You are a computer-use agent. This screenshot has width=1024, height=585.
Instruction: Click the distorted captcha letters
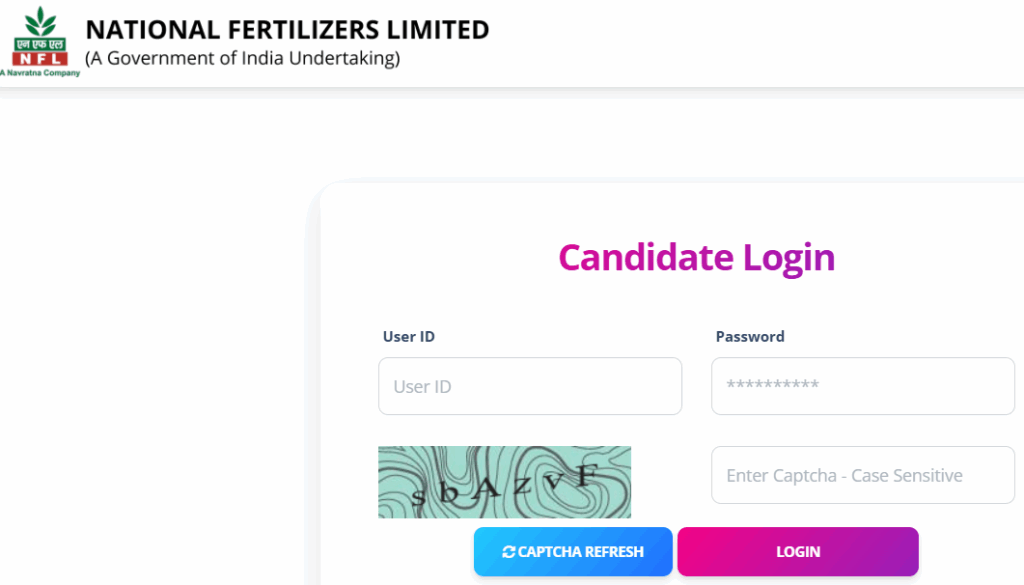tap(505, 488)
